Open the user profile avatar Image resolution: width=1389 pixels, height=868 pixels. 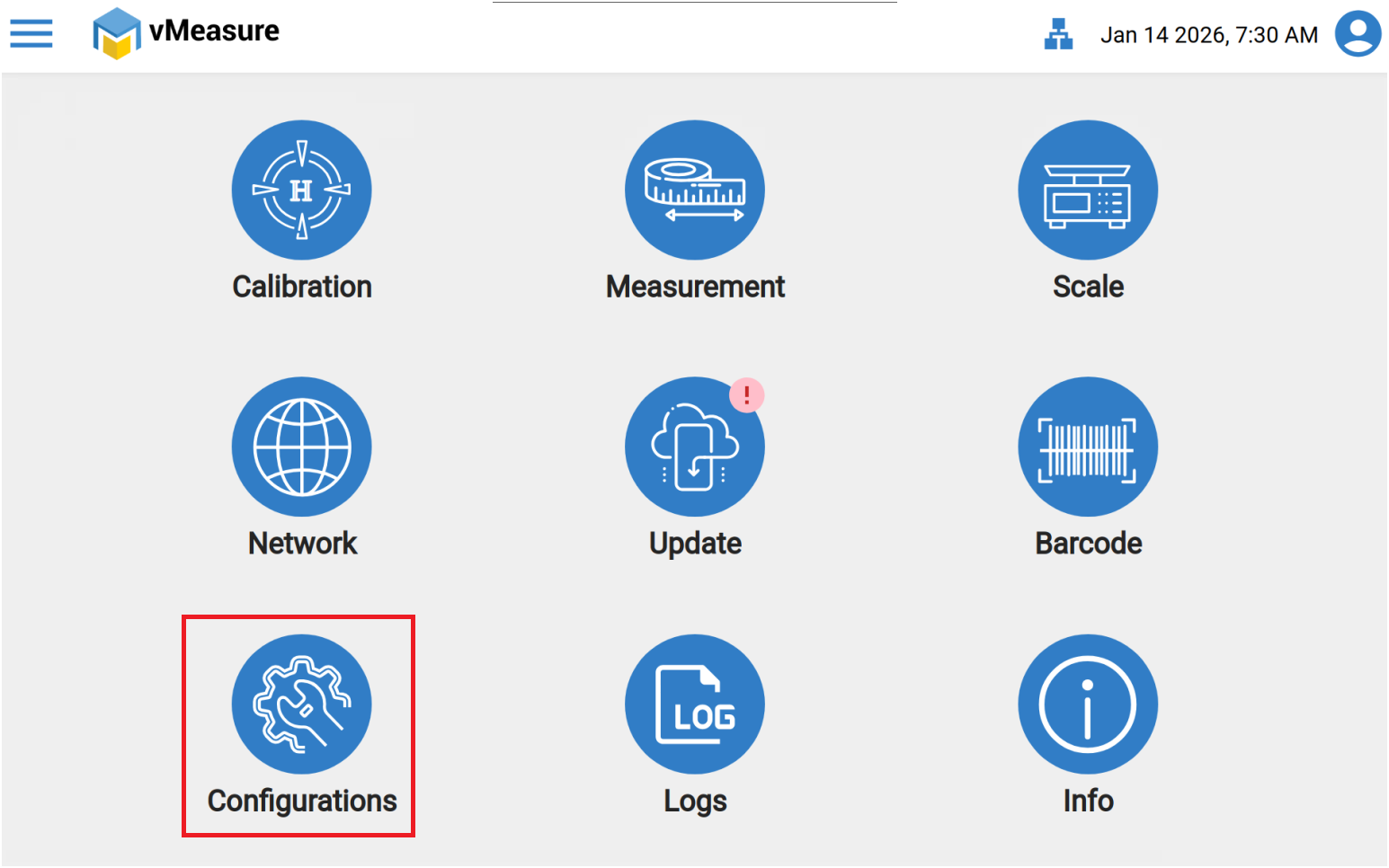tap(1358, 34)
